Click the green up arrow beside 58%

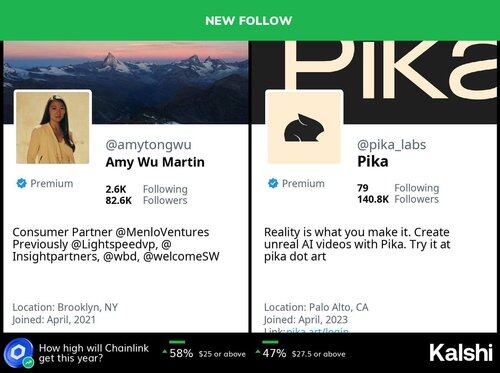coord(165,352)
